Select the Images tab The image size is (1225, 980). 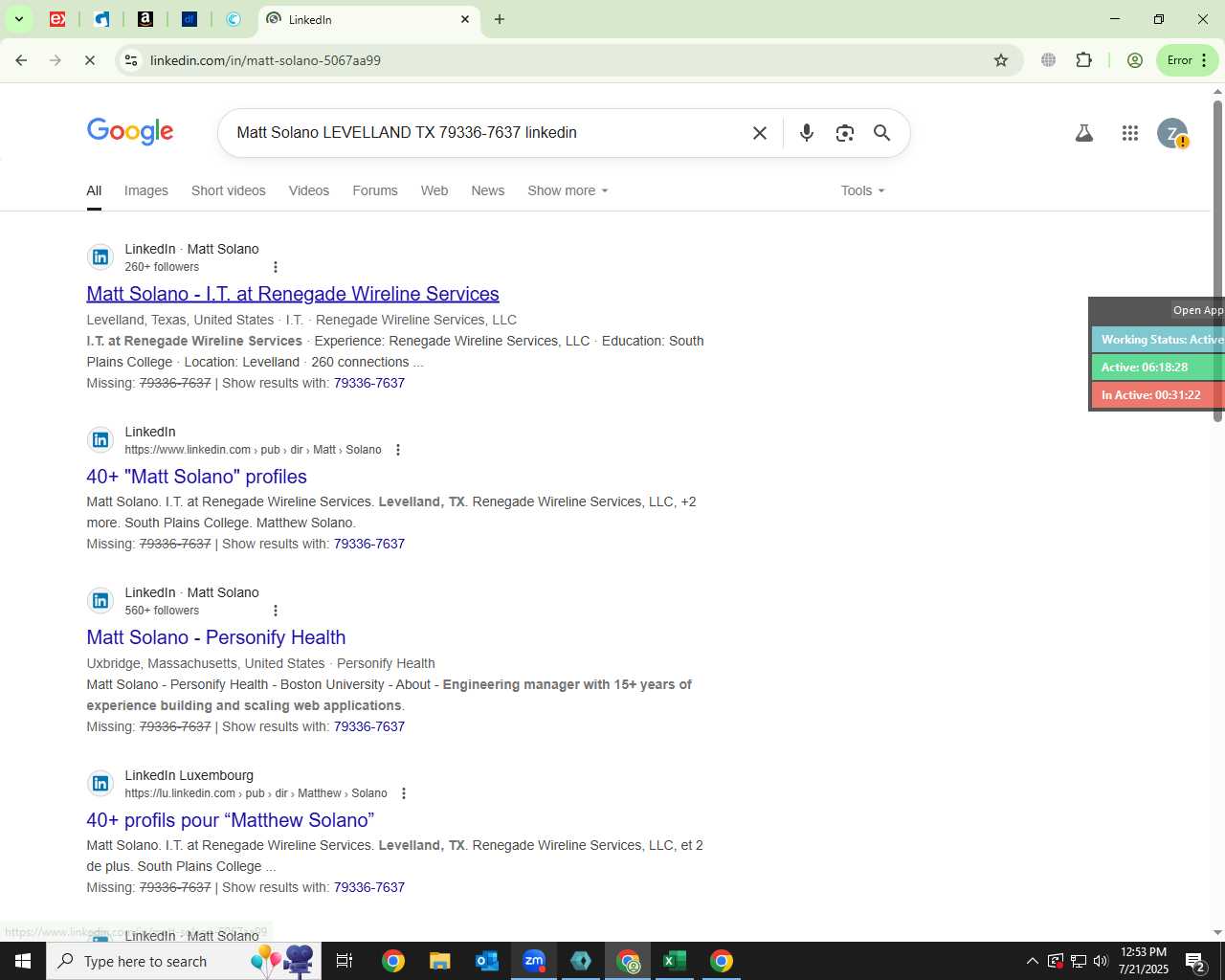(146, 190)
